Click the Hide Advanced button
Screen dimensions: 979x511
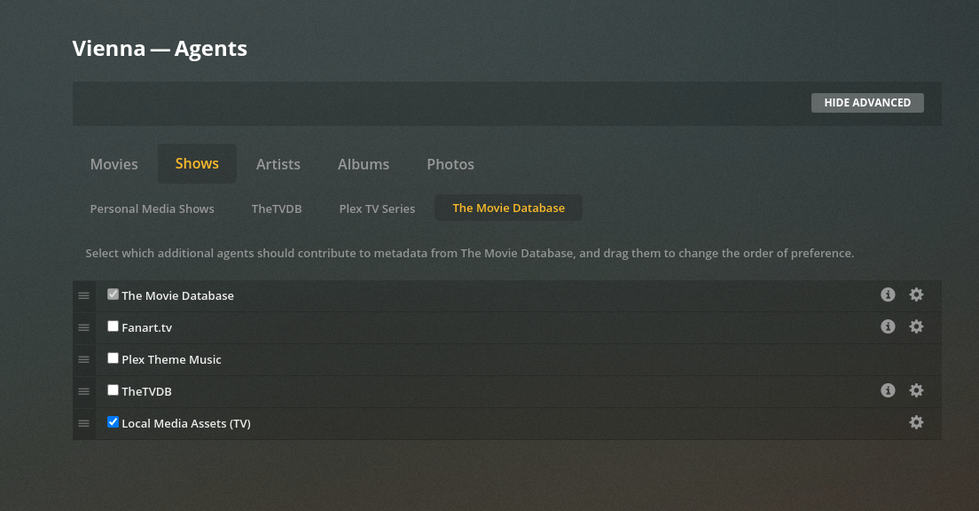(867, 103)
